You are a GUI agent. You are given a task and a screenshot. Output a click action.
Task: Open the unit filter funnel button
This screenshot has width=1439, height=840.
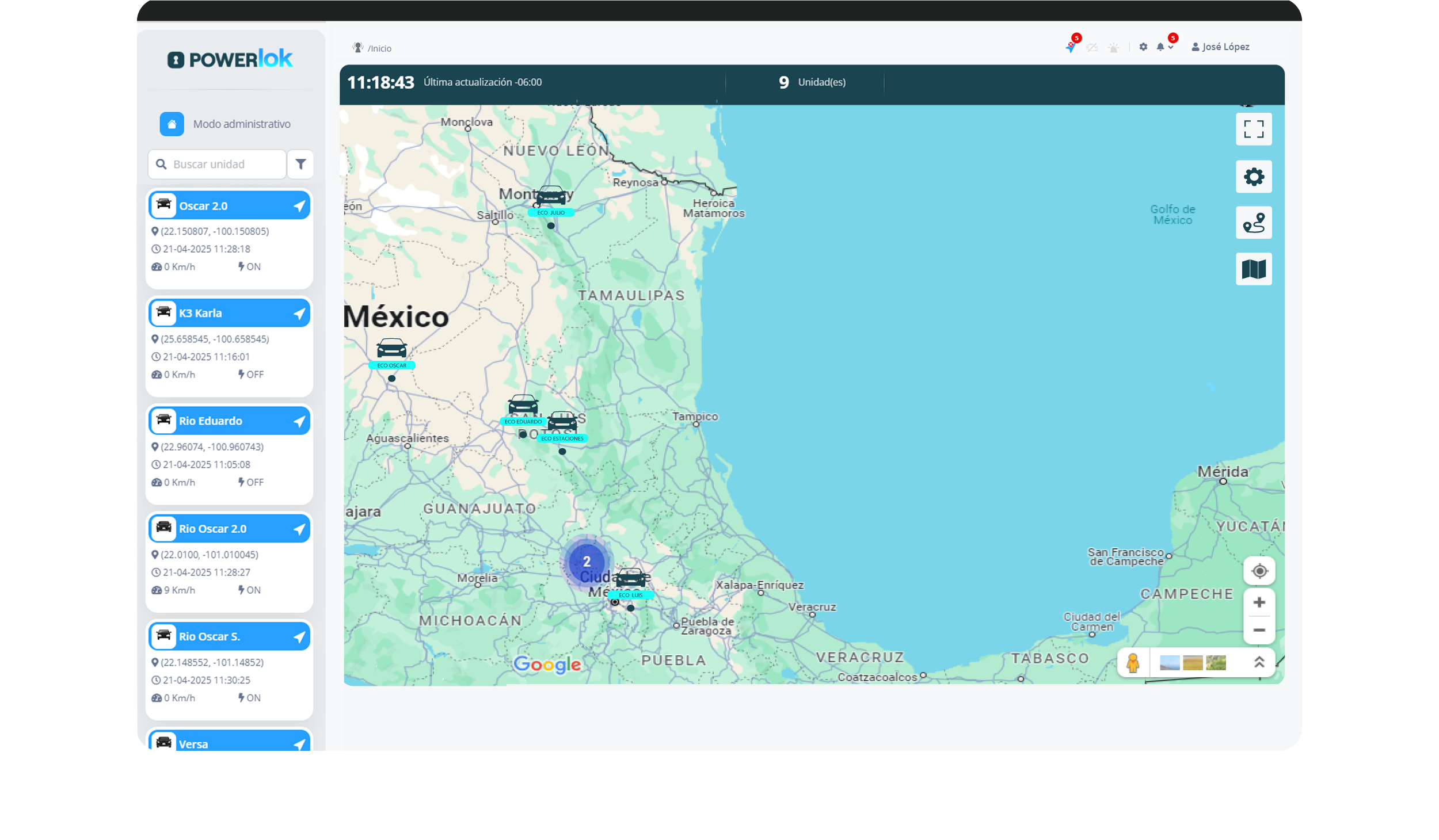tap(300, 164)
